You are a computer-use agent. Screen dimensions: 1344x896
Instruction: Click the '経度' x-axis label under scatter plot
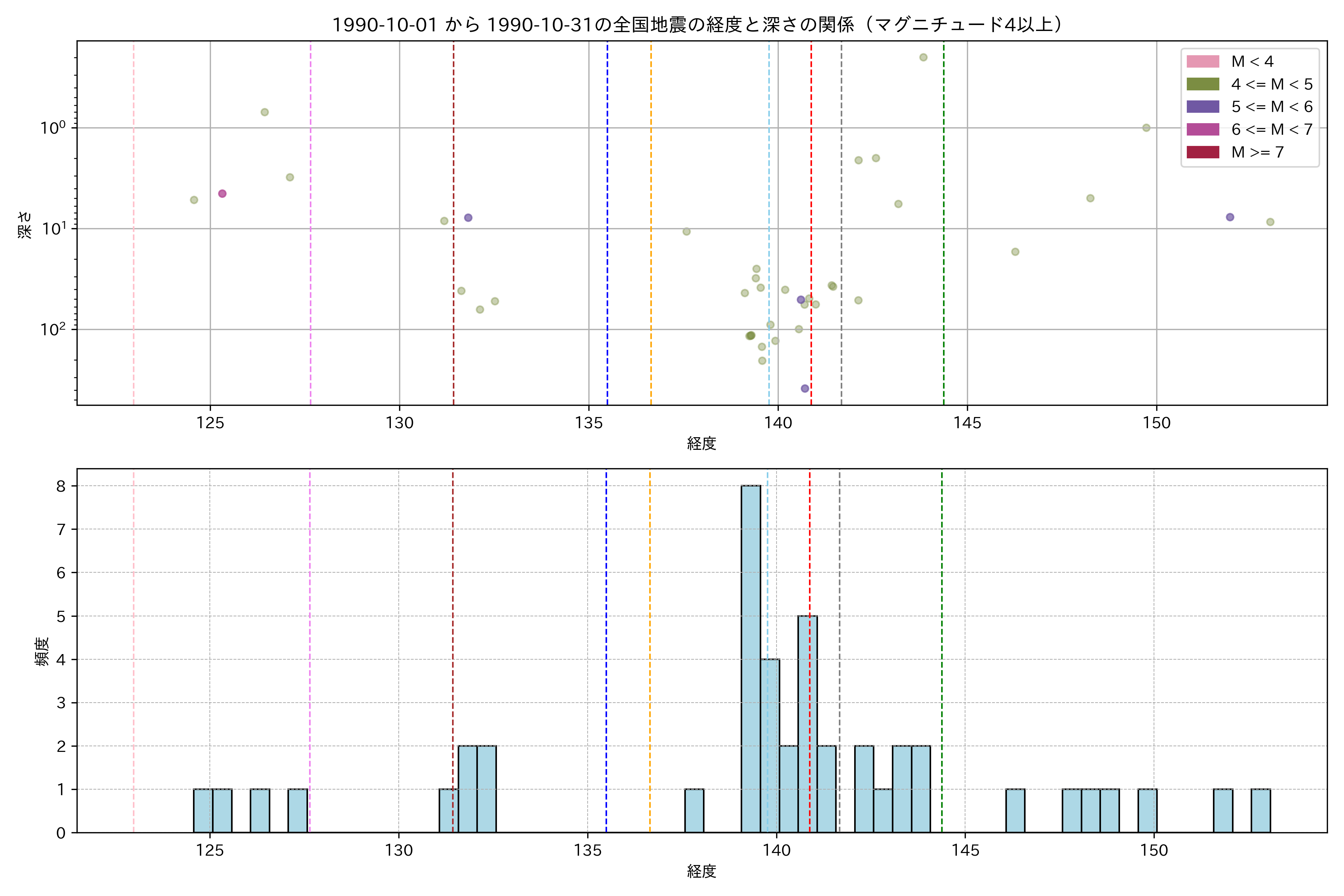pyautogui.click(x=701, y=443)
